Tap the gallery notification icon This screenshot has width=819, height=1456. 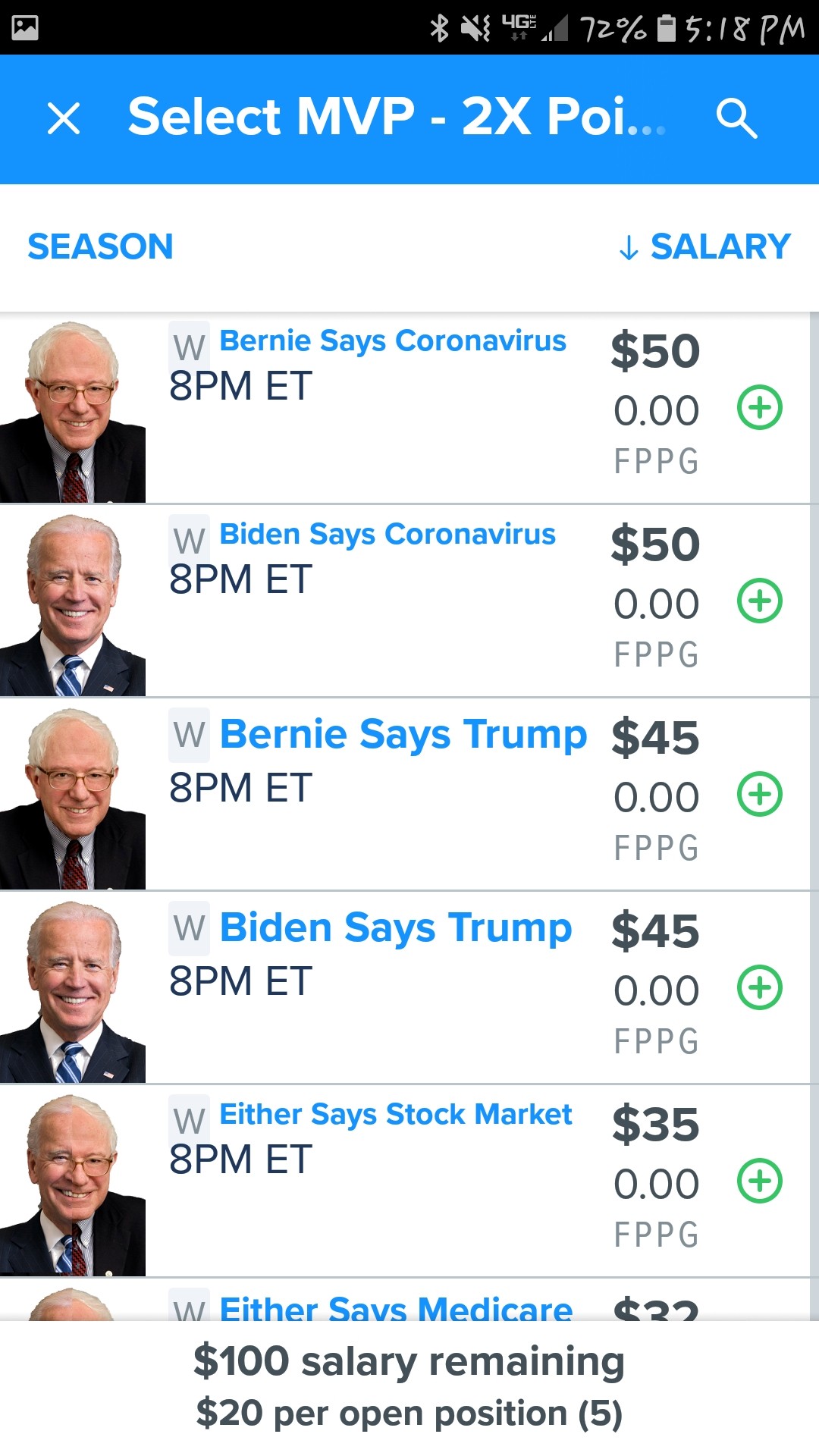tap(25, 28)
